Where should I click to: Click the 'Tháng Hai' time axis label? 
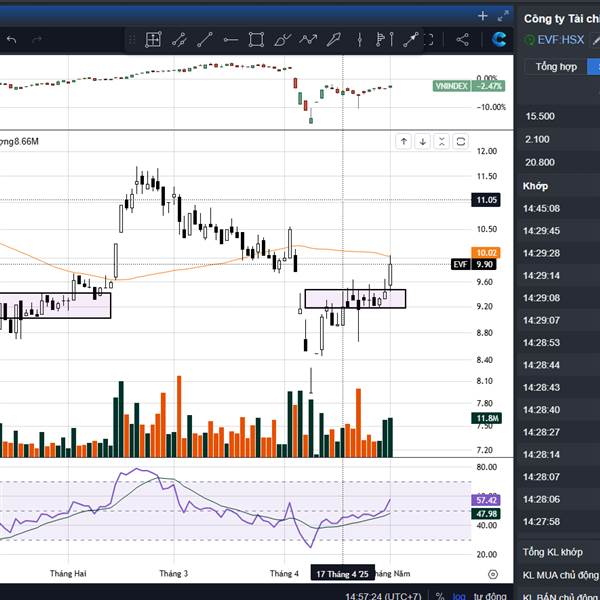(68, 573)
